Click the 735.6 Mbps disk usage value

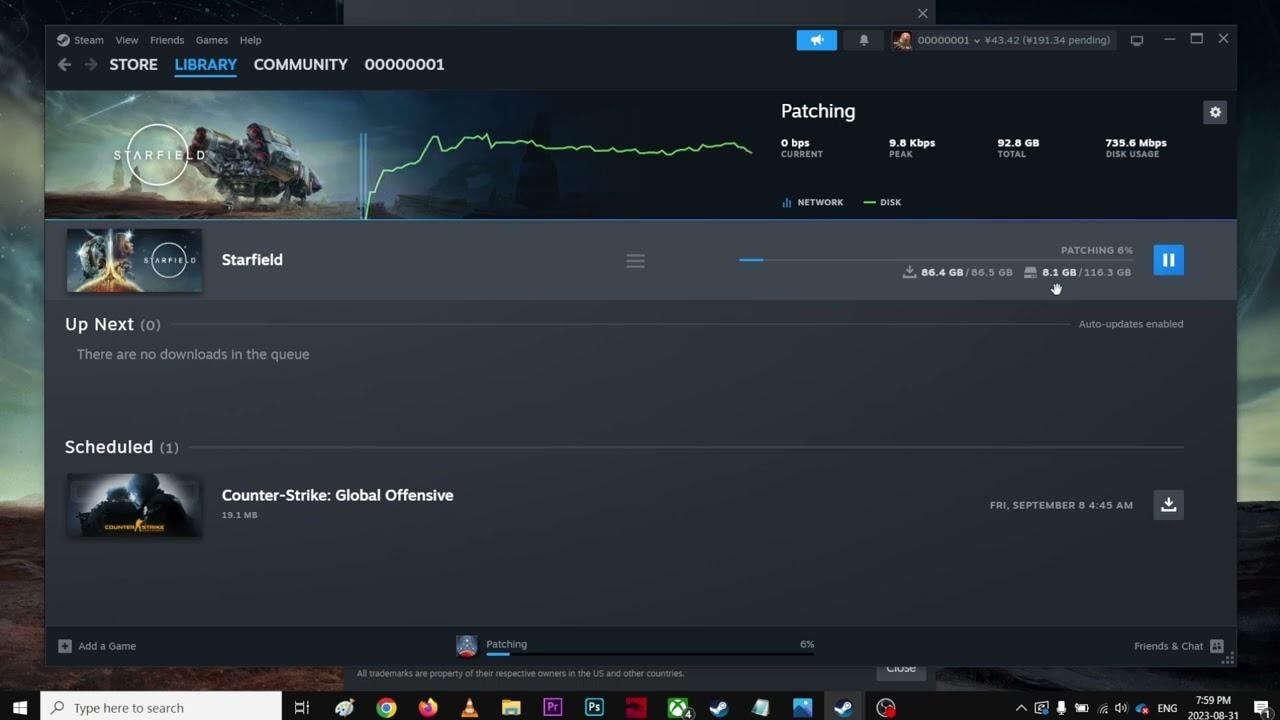tap(1136, 143)
